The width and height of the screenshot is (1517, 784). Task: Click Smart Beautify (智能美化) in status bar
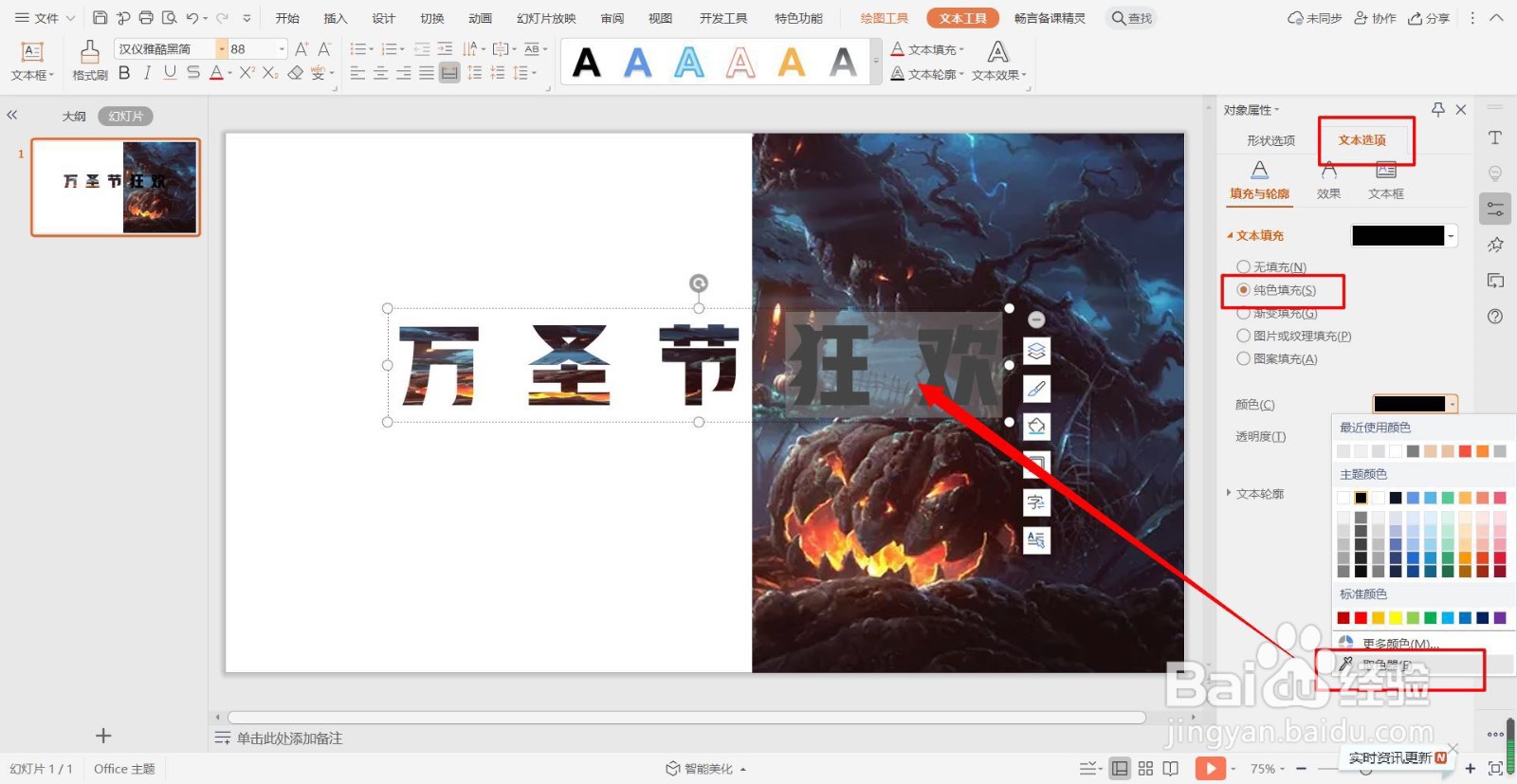pyautogui.click(x=706, y=769)
